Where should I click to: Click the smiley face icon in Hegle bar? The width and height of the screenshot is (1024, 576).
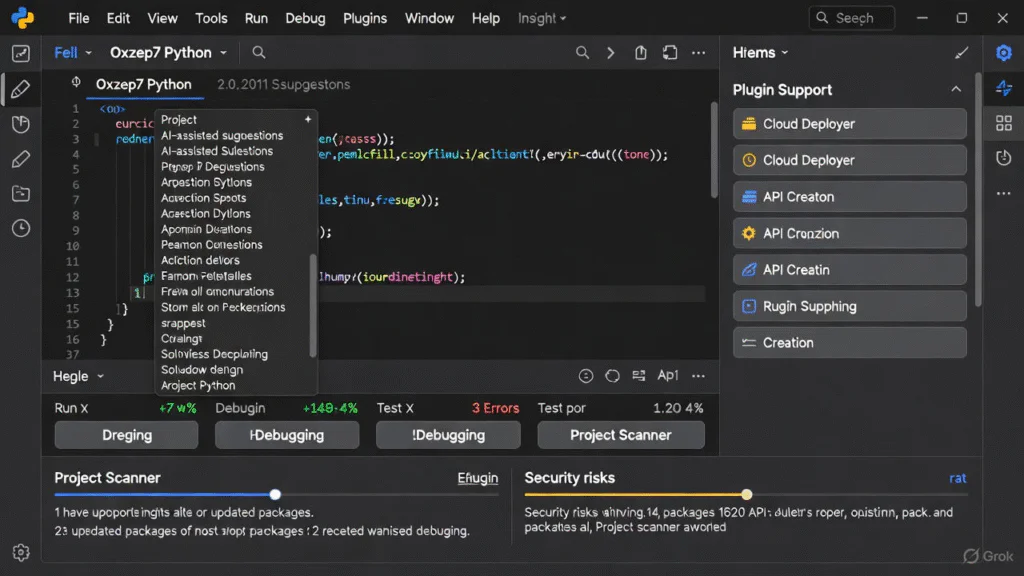tap(586, 376)
